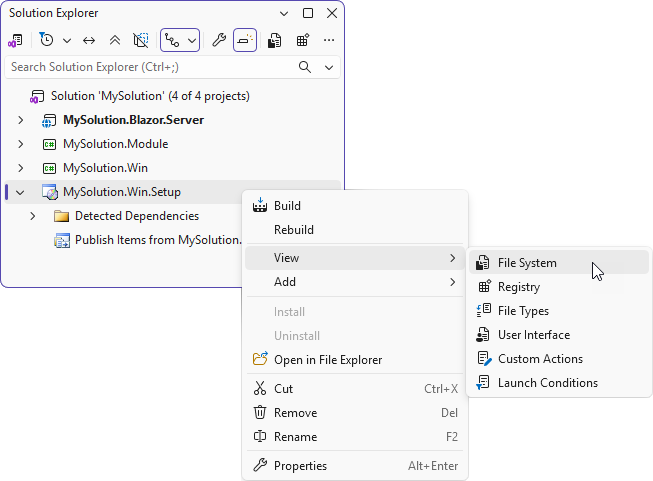This screenshot has width=653, height=481.
Task: Choose Open in File Explorer
Action: (355, 360)
